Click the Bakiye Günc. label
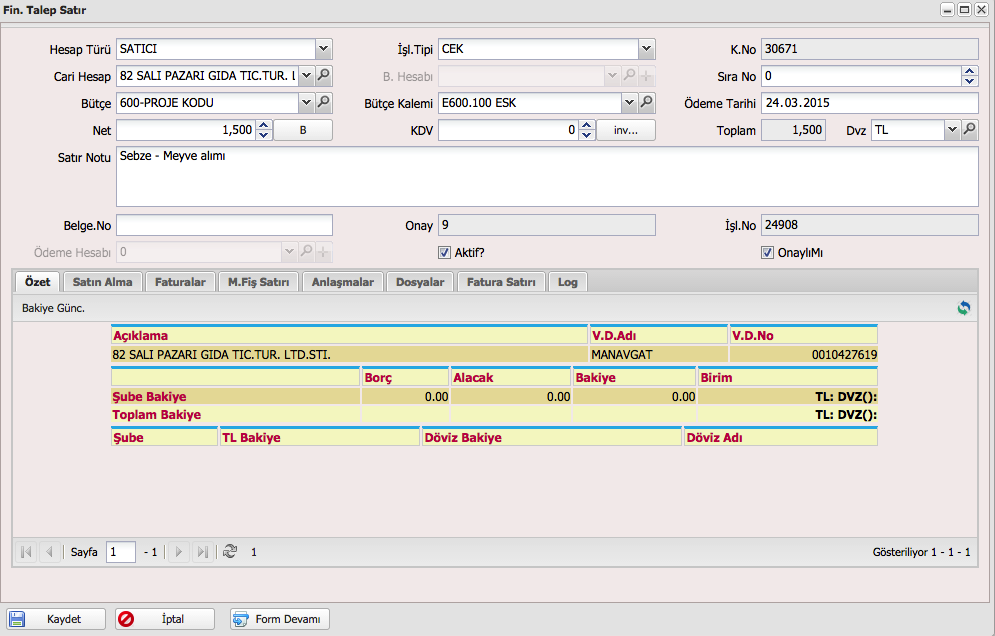 click(x=53, y=308)
